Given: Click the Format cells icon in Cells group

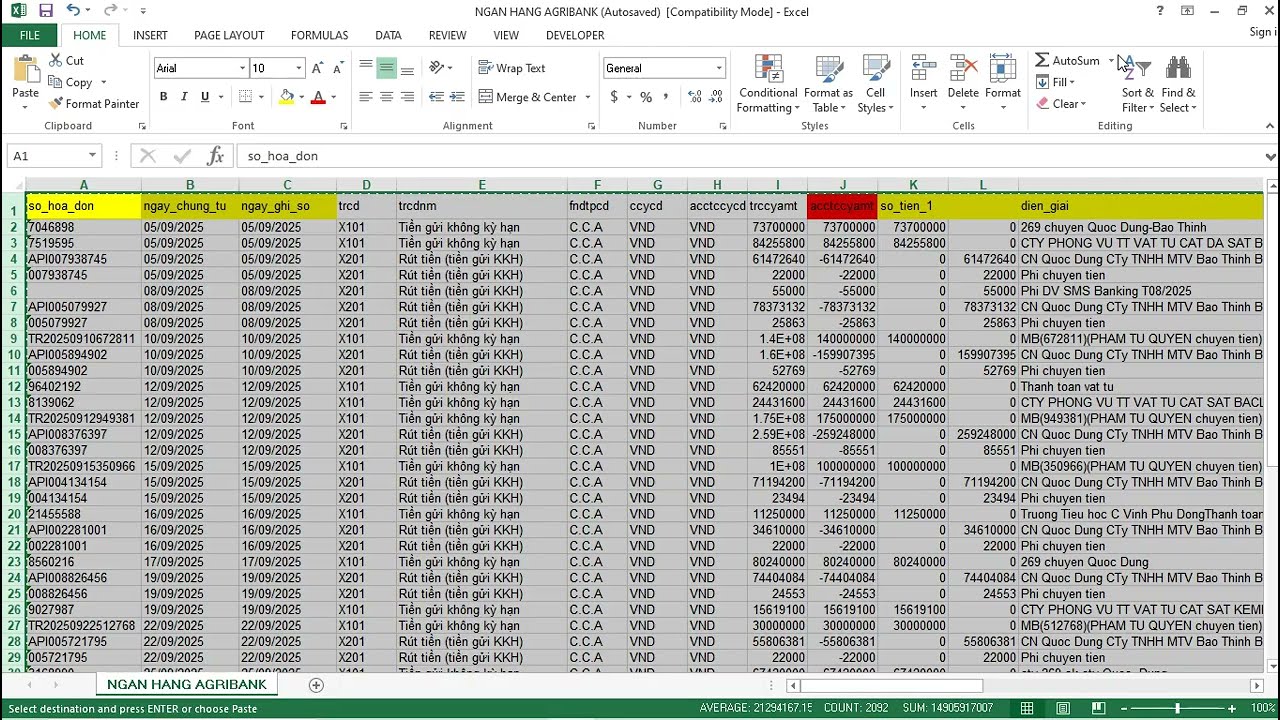Looking at the screenshot, I should 1003,69.
